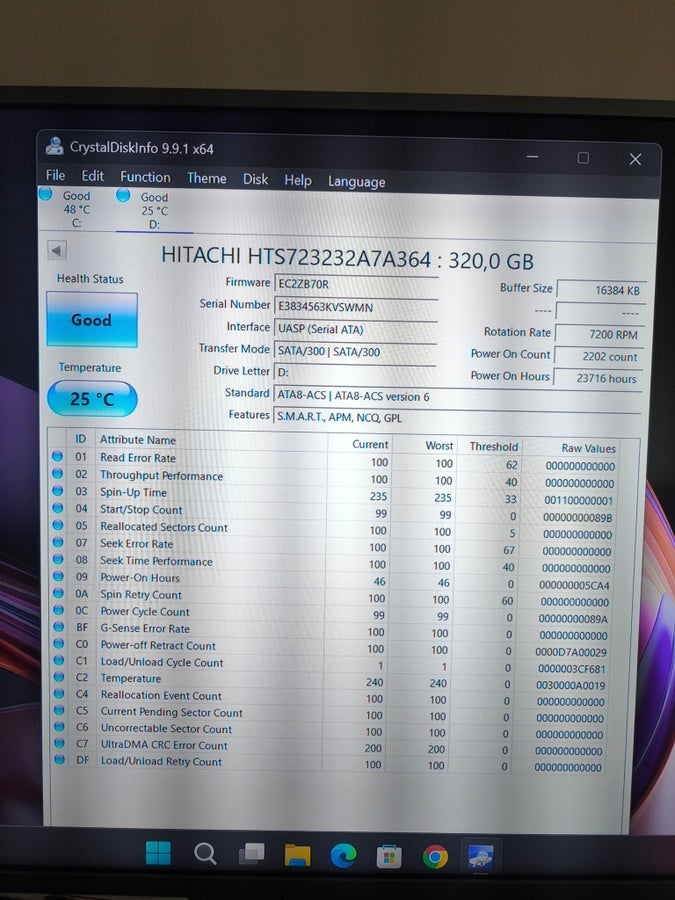Open the Disk menu

coord(255,179)
